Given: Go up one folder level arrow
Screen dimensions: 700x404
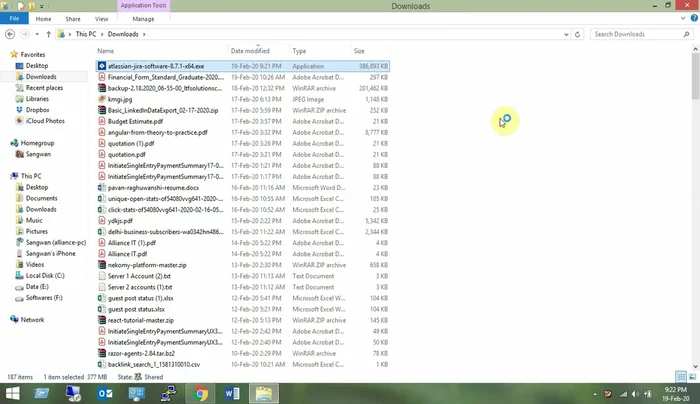Looking at the screenshot, I should click(x=48, y=34).
